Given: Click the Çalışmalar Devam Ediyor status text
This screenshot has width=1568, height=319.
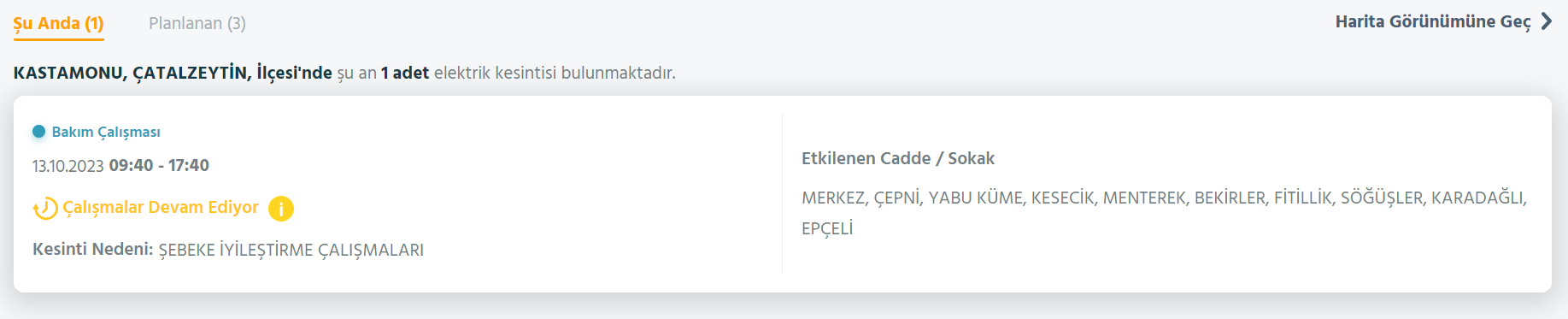Looking at the screenshot, I should point(161,208).
